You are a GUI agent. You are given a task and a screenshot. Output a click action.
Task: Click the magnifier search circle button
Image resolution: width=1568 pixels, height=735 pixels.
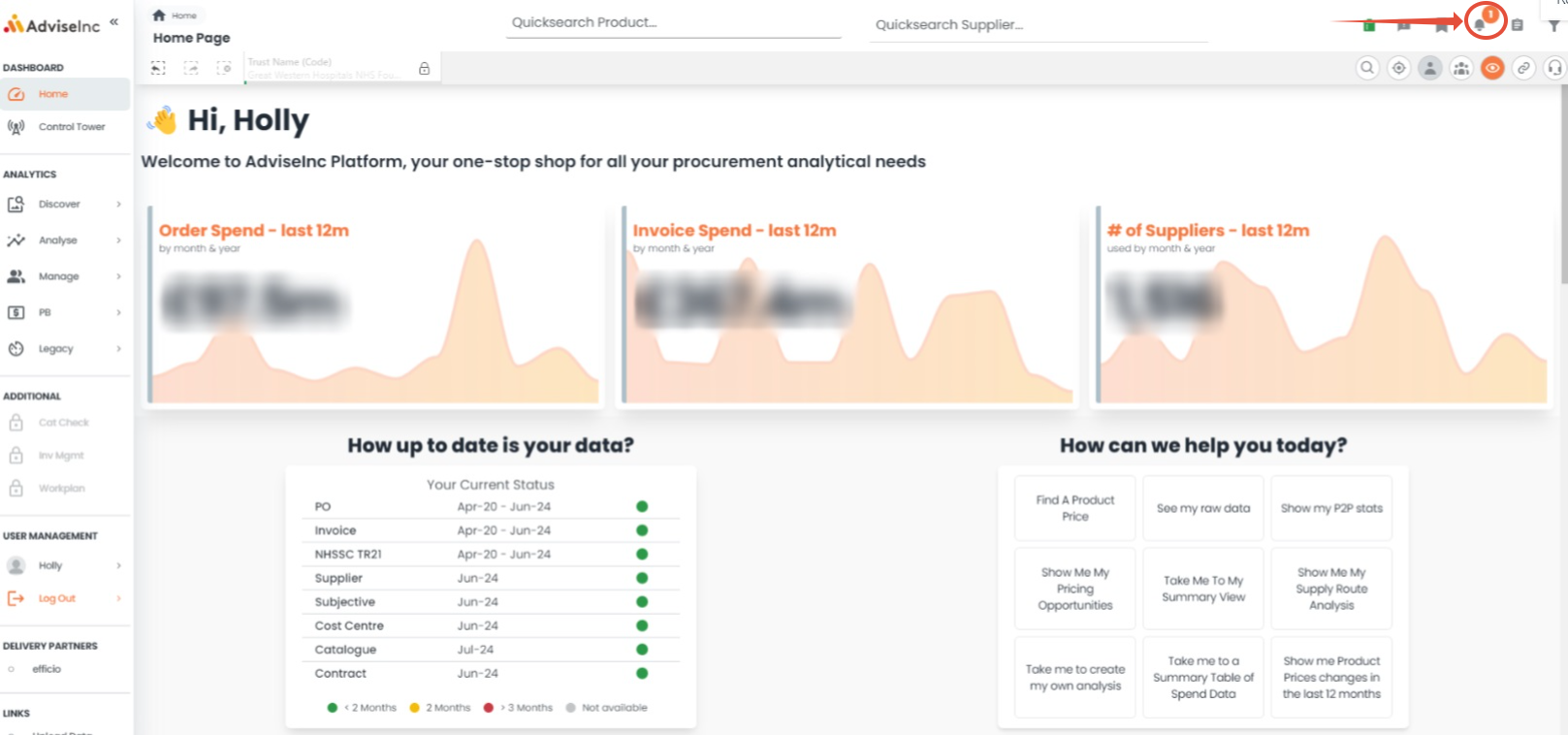pos(1367,68)
